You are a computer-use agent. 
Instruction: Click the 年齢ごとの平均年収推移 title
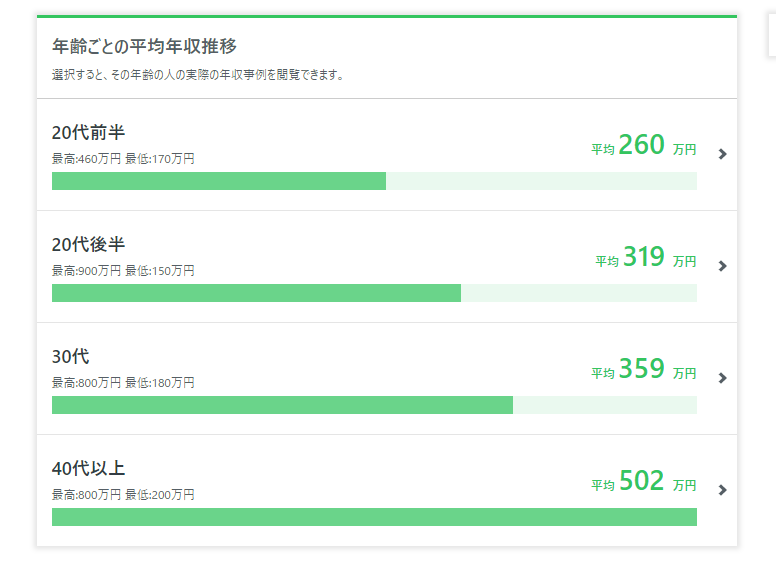(144, 46)
